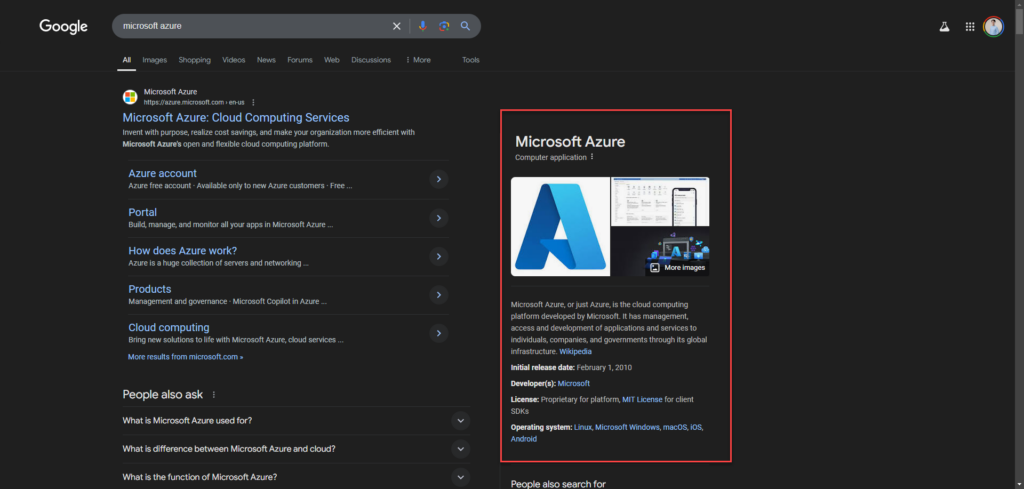Click the magnifying glass search icon

click(466, 26)
